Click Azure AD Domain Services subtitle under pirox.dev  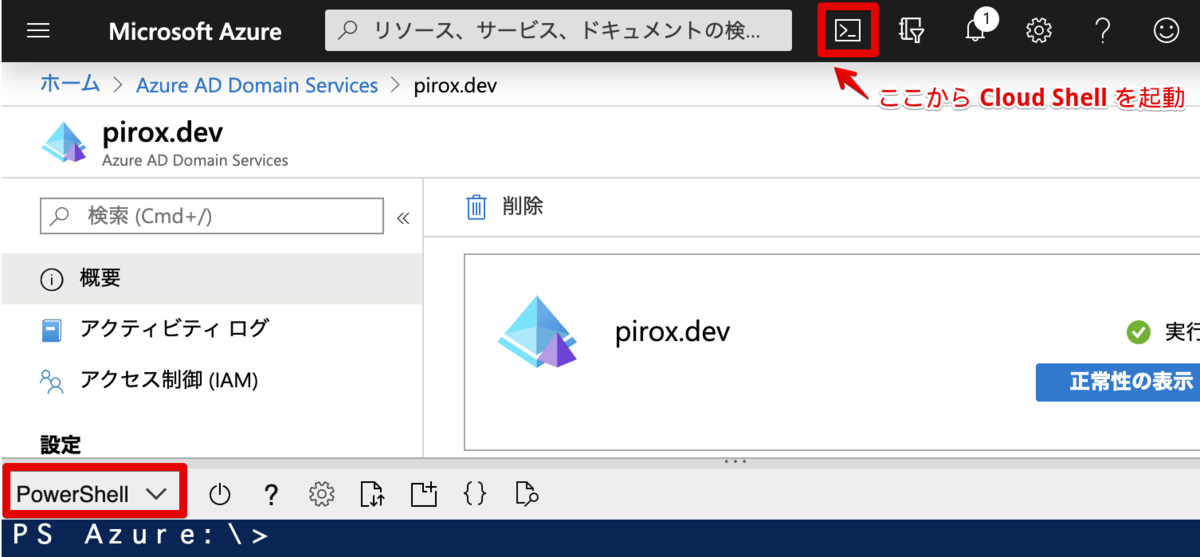point(195,160)
